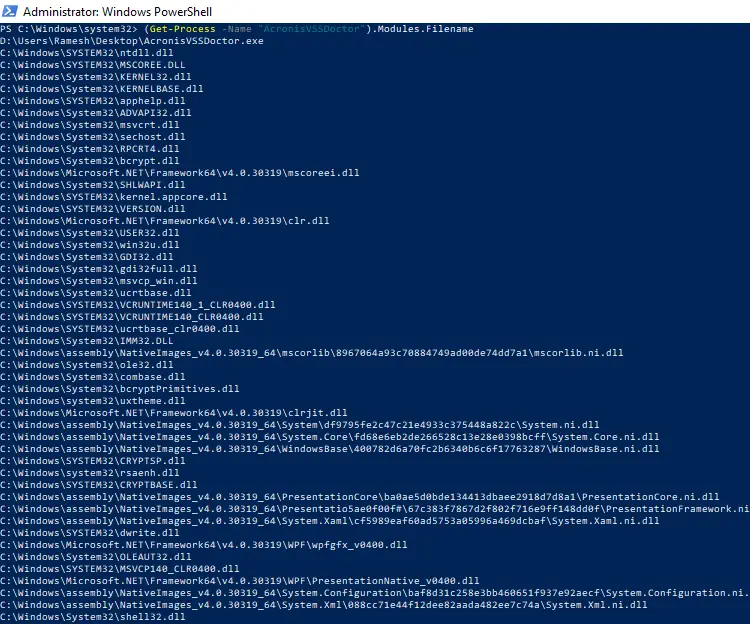This screenshot has width=750, height=624.
Task: Click the Get-Process cmdlet in command line
Action: (x=182, y=29)
